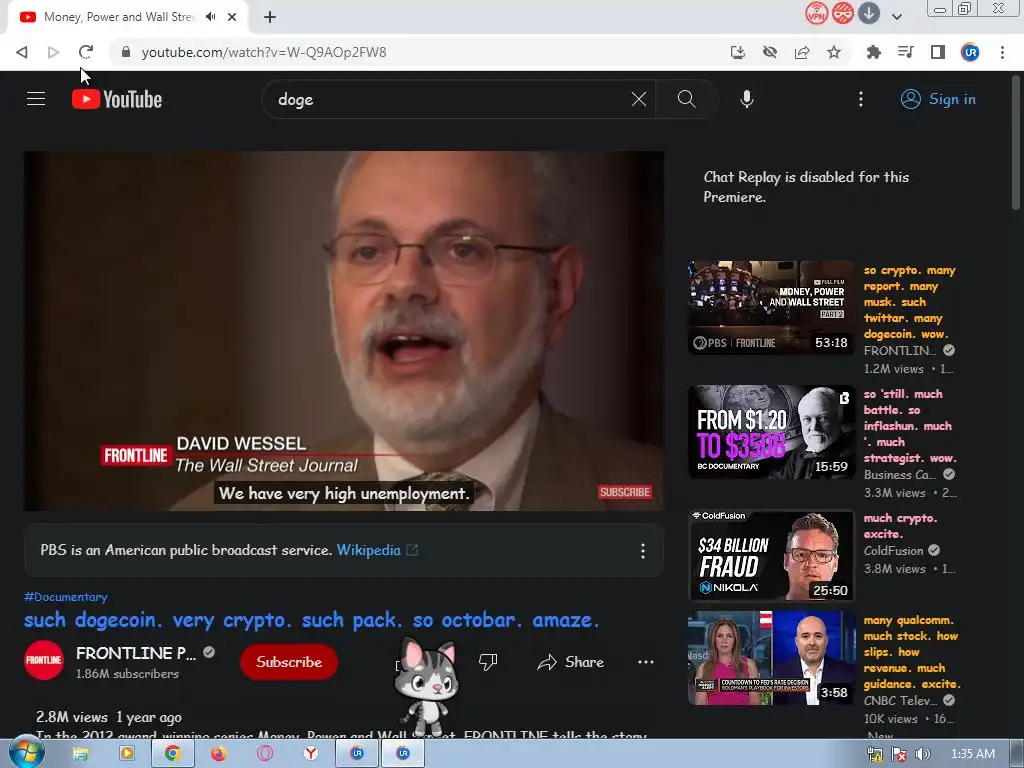Select the youtube.com address bar URL
The height and width of the screenshot is (768, 1024).
click(x=264, y=52)
